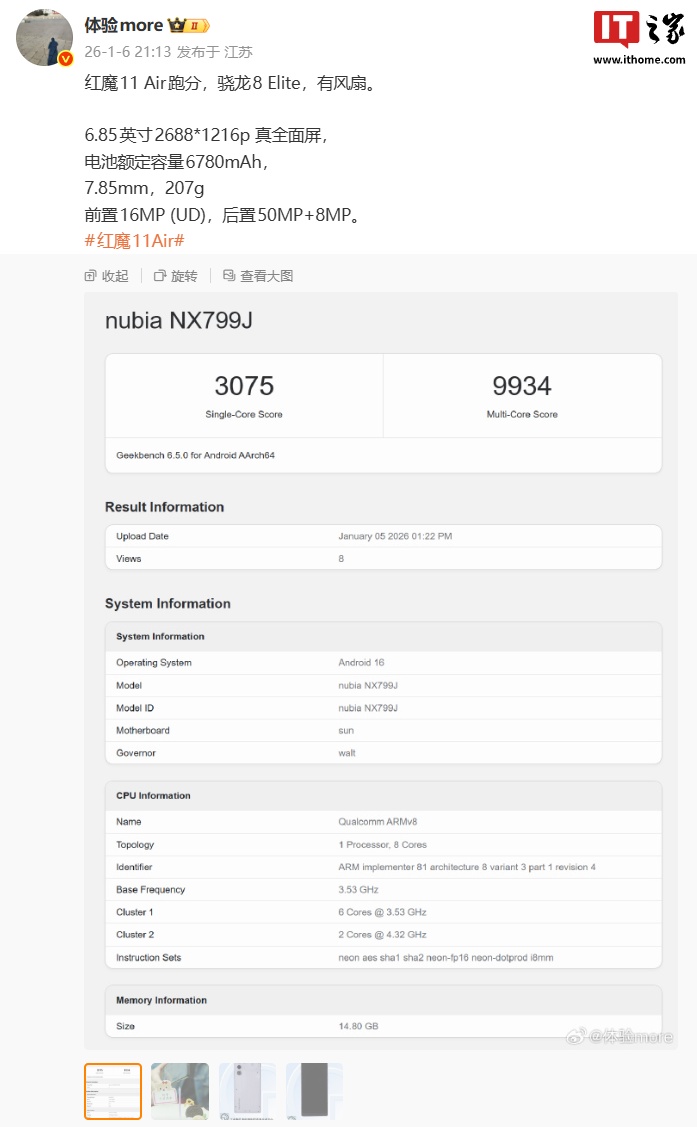Click the 收起 collapse icon

click(x=91, y=276)
